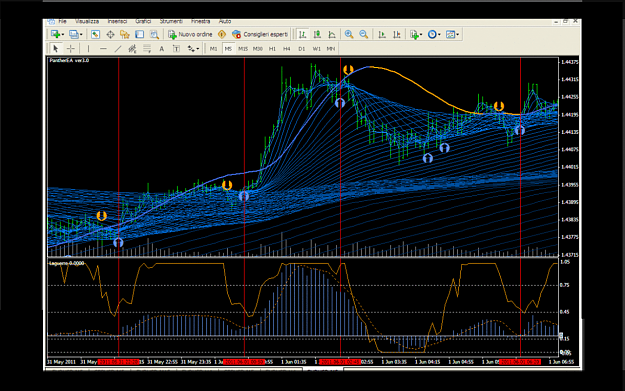Expand the Templates dropdown arrow
Screen dimensions: 625x391
click(x=458, y=35)
